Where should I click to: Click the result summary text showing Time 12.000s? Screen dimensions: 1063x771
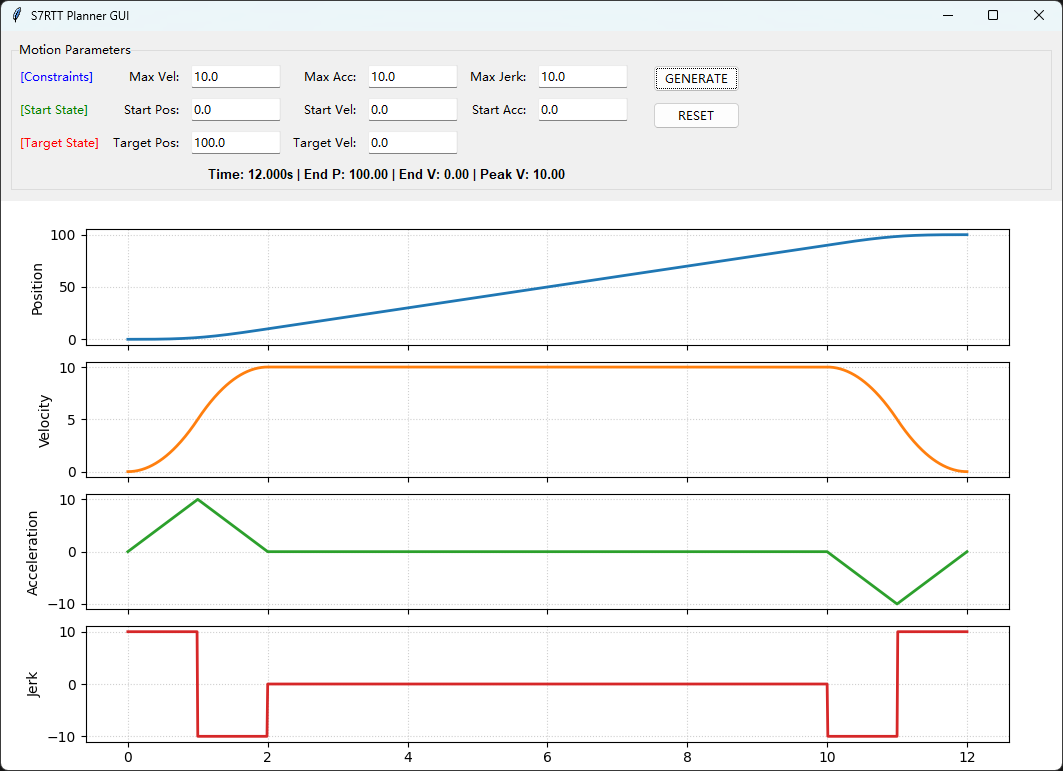coord(386,174)
